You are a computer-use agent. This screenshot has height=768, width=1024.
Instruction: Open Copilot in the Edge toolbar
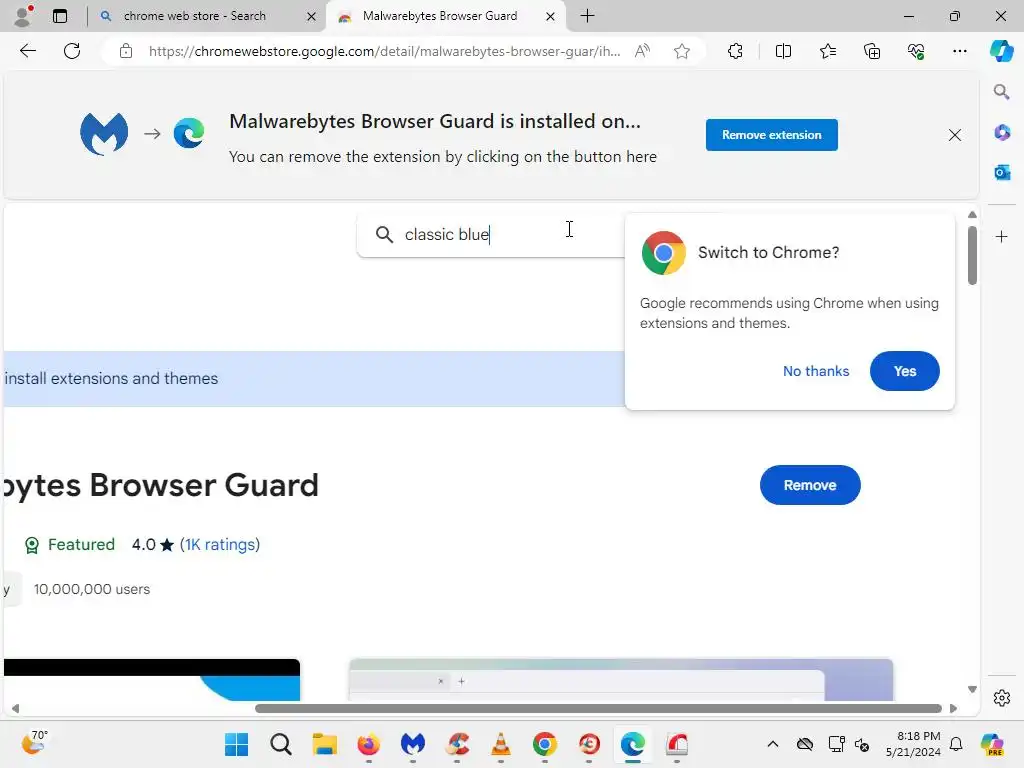click(1001, 51)
